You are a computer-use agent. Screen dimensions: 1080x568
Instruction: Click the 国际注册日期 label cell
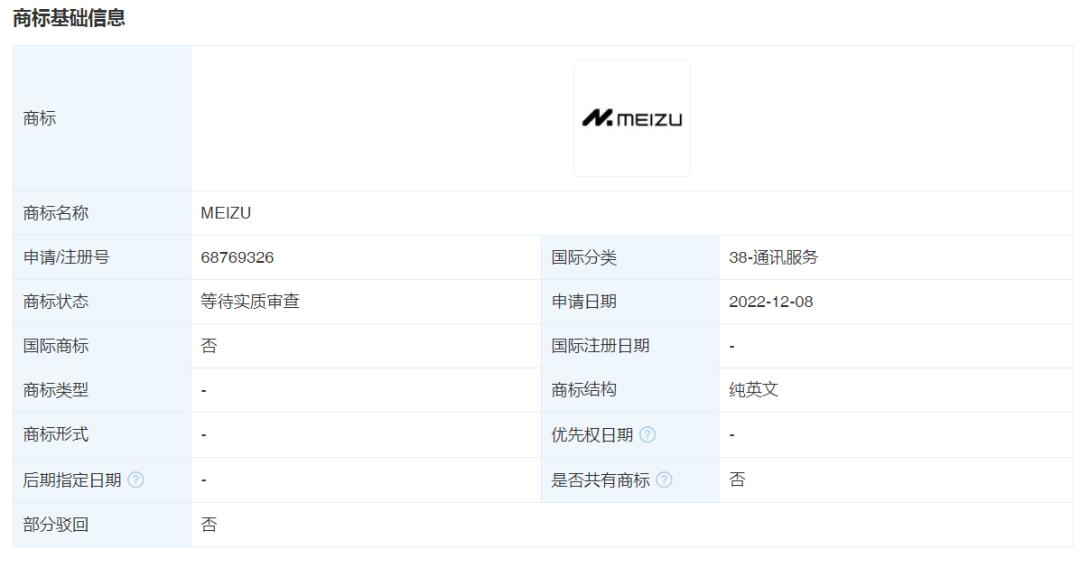click(630, 346)
